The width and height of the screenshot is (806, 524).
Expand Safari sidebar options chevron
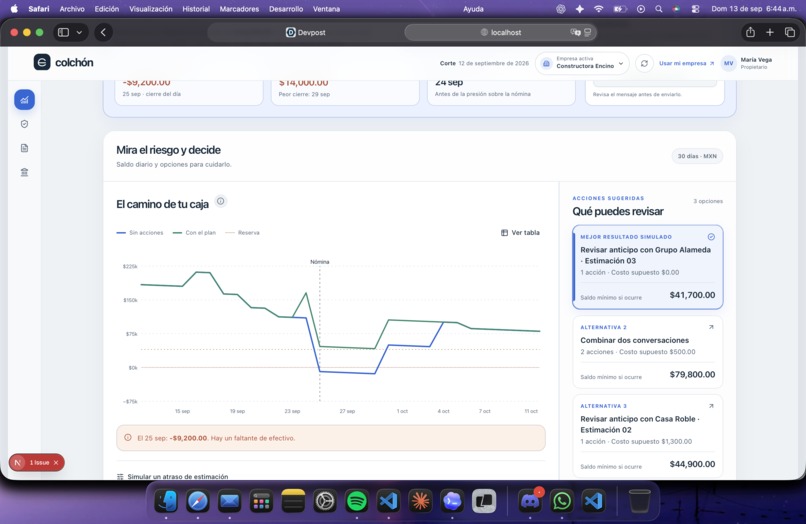tap(79, 32)
